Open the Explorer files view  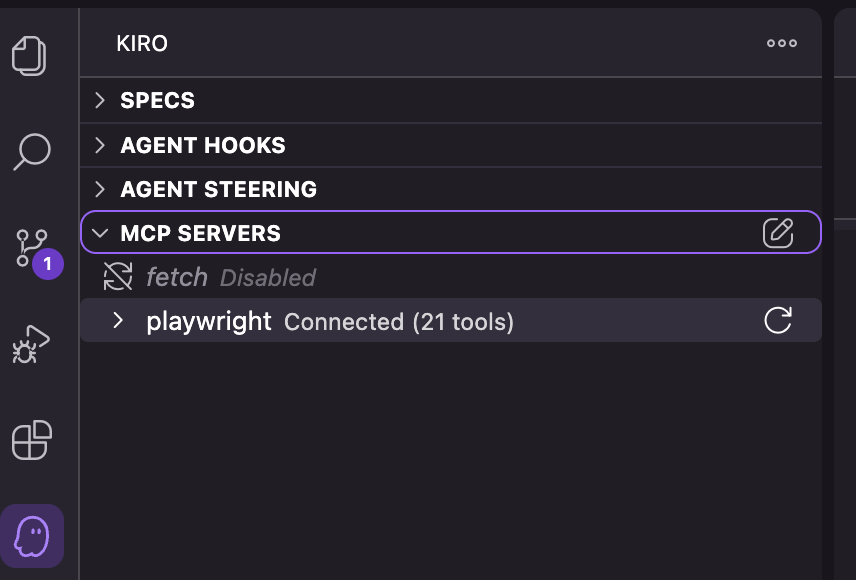tap(30, 55)
